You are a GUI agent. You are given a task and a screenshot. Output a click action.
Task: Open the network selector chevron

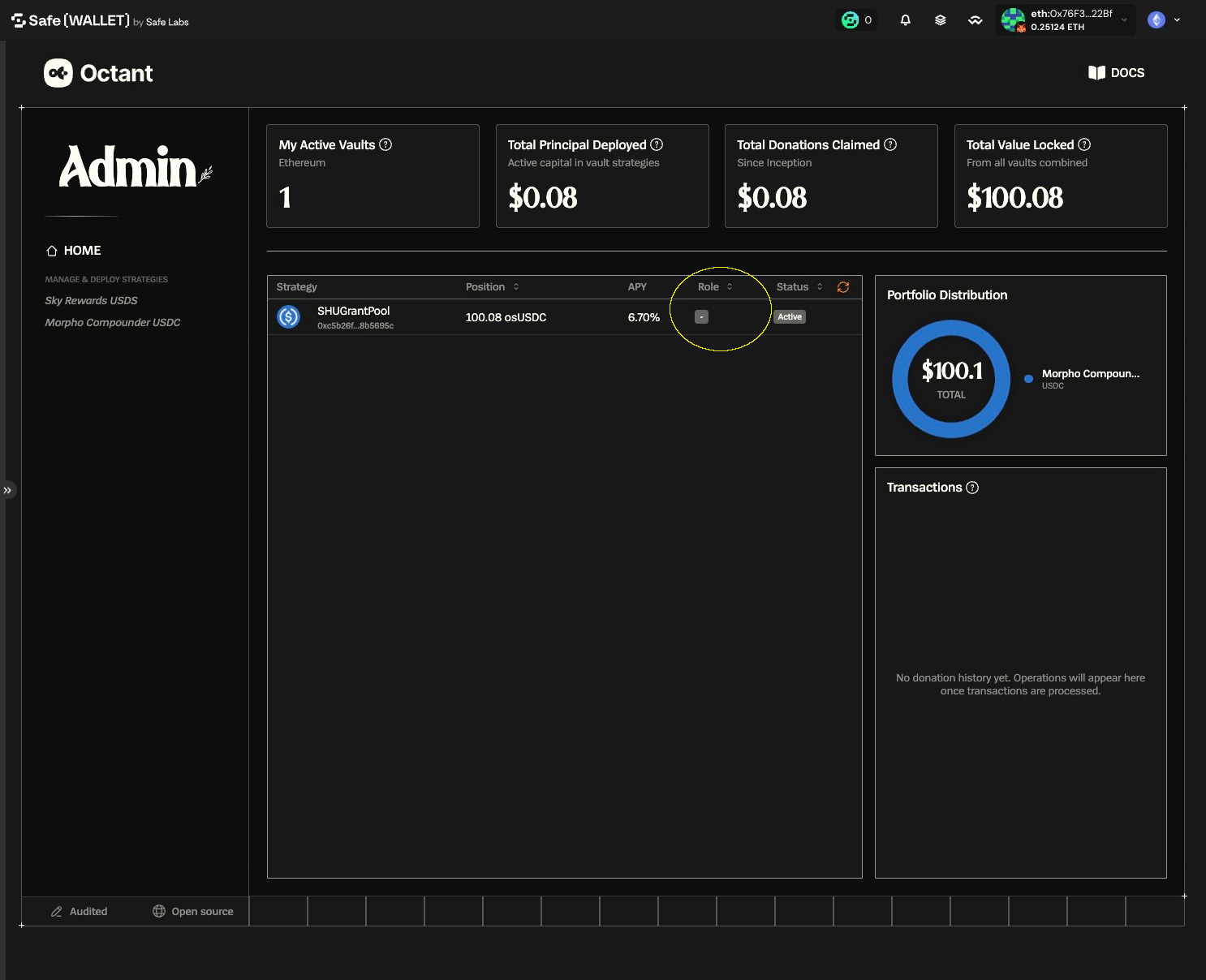pyautogui.click(x=1177, y=20)
